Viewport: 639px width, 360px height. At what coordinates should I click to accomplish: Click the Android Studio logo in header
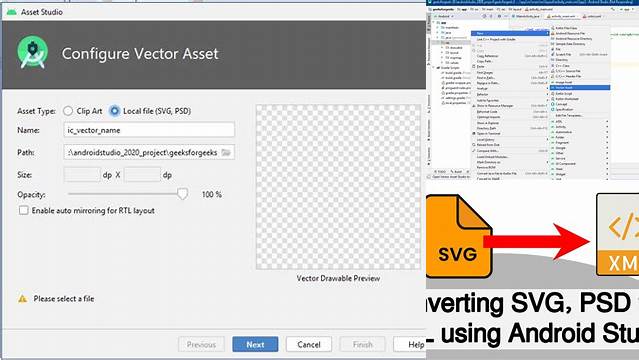click(x=33, y=53)
